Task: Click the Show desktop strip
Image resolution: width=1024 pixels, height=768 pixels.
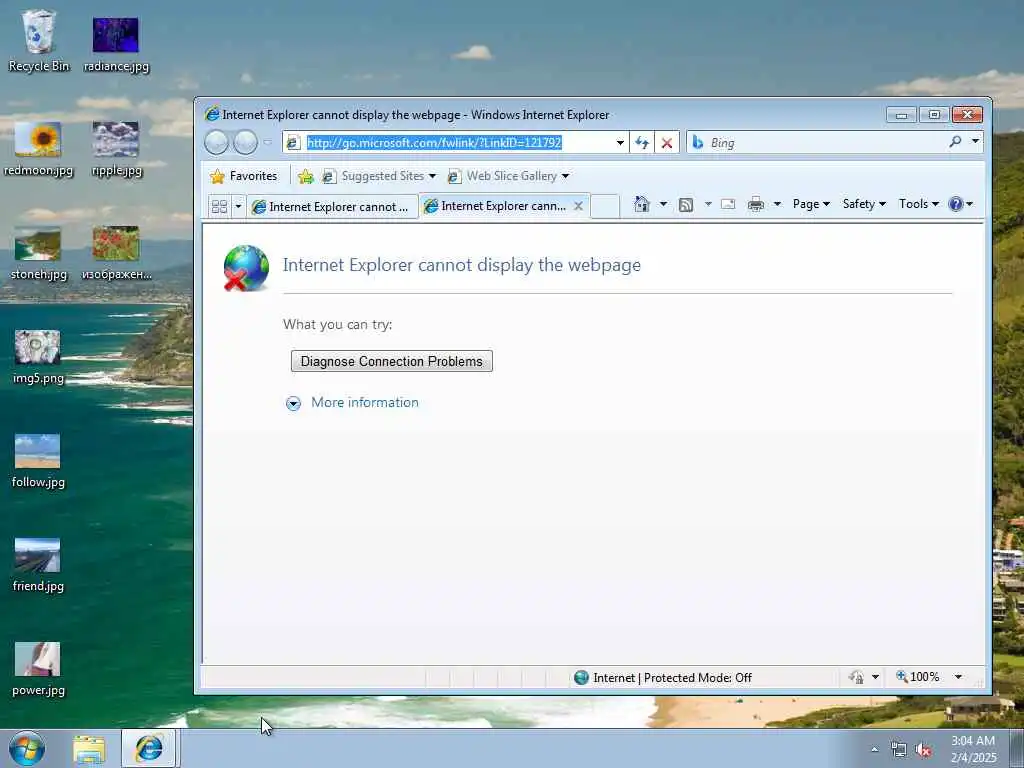Action: [x=1017, y=748]
